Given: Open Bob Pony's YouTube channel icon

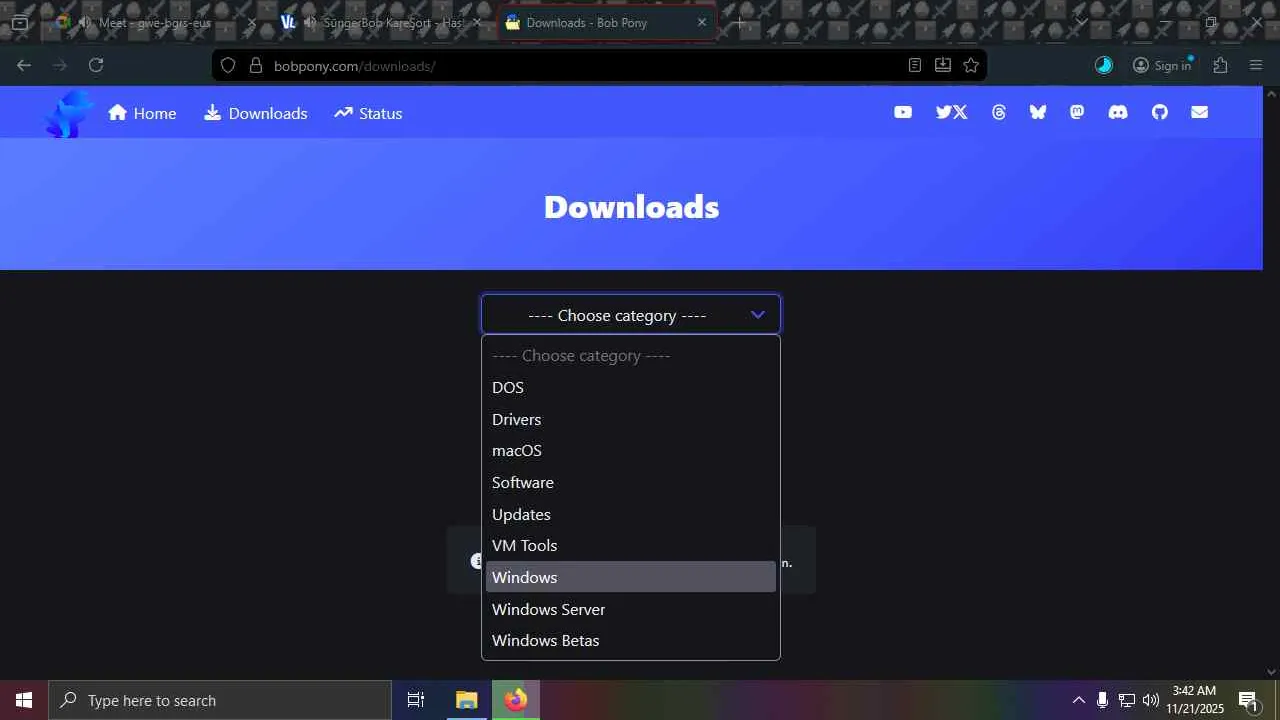Looking at the screenshot, I should tap(903, 113).
